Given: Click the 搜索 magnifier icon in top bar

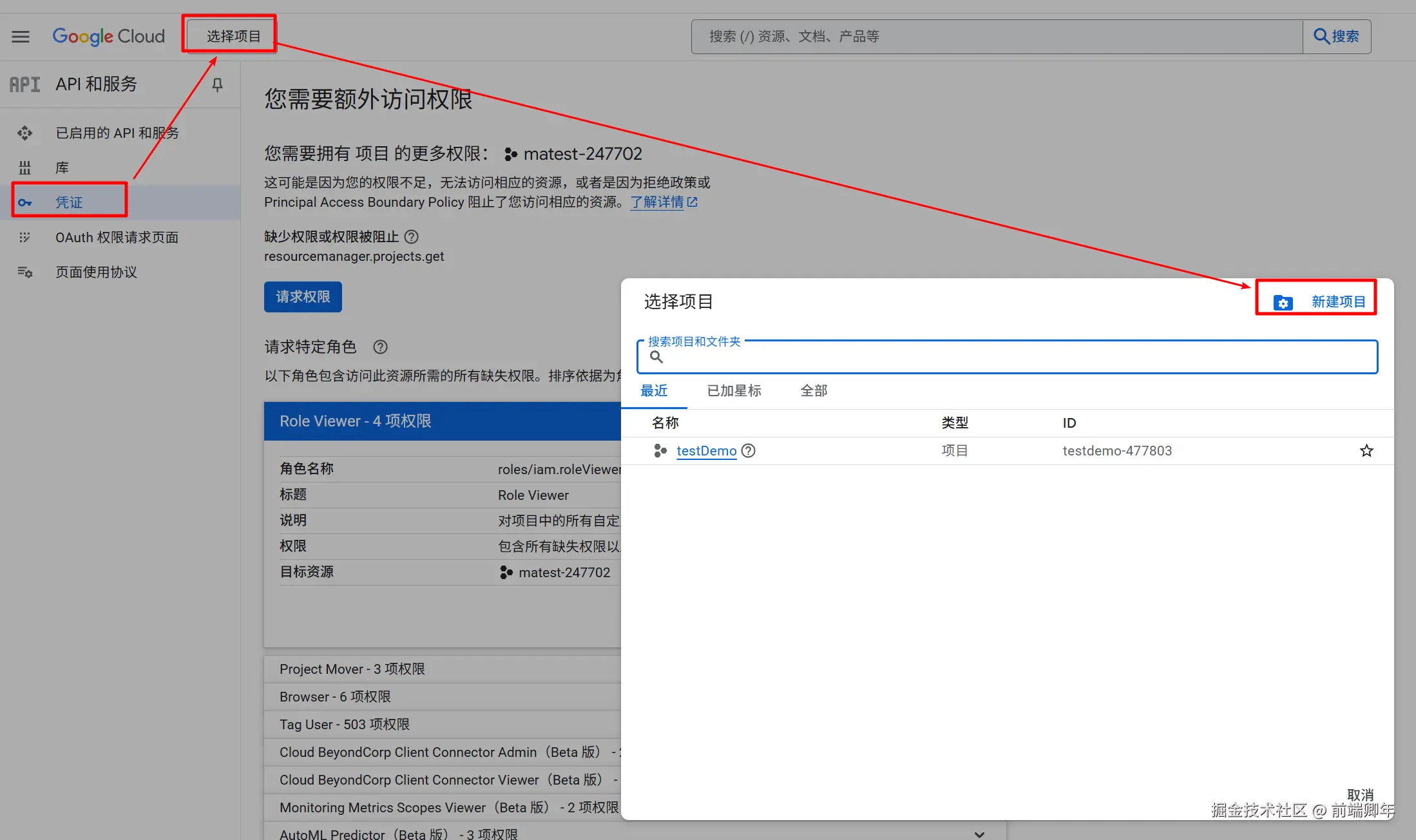Looking at the screenshot, I should (1320, 36).
